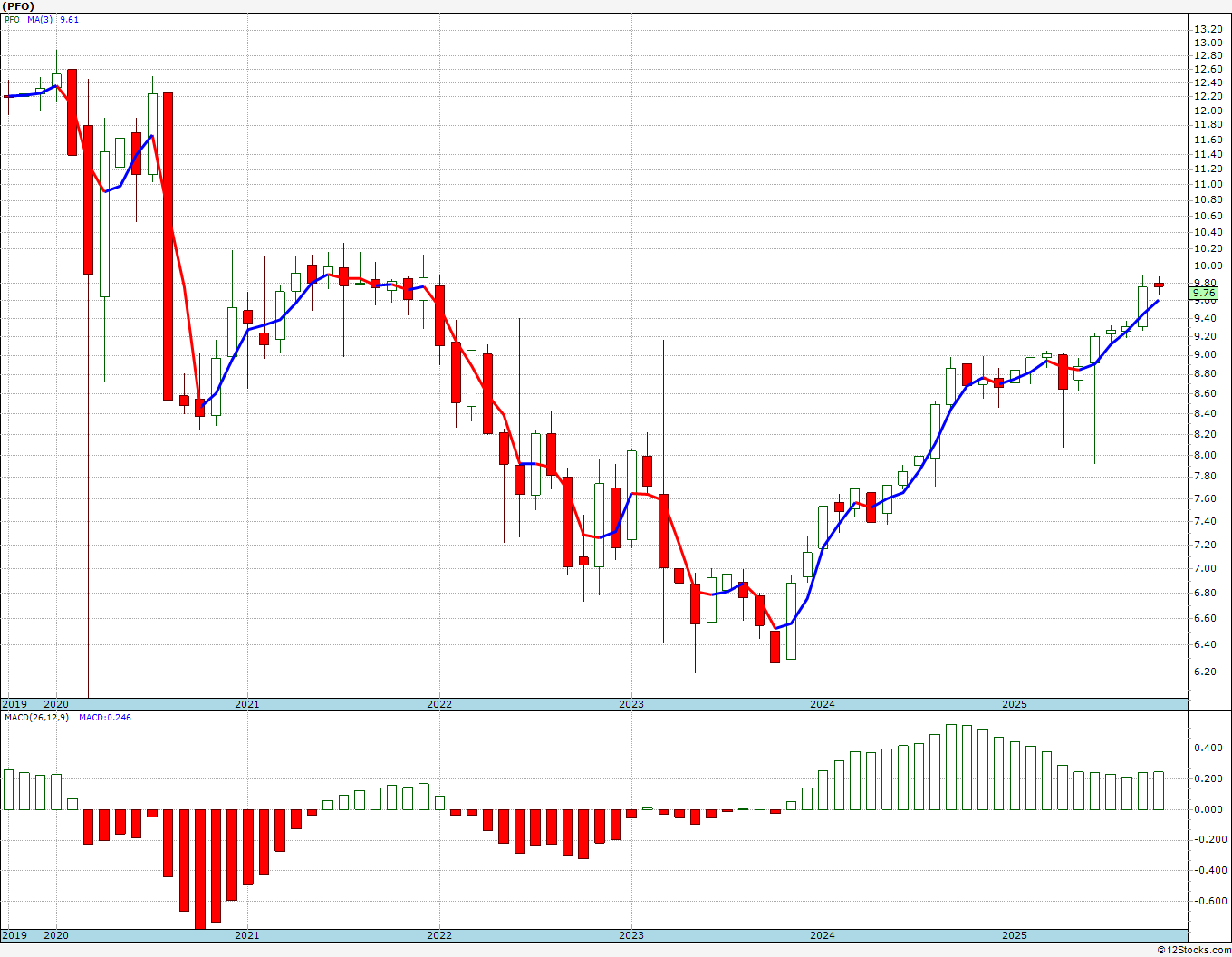The image size is (1232, 957).
Task: Click the 9.00 price axis label
Action: pyautogui.click(x=1207, y=355)
